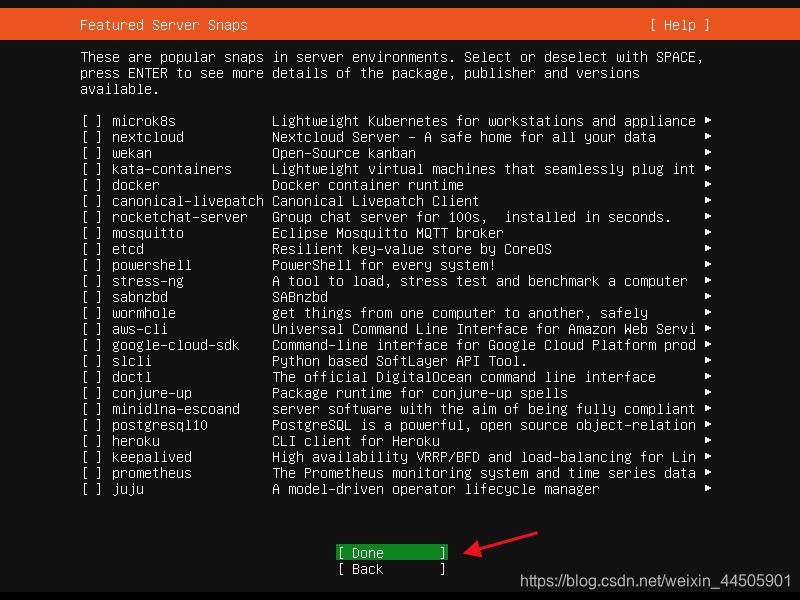Click 'Docker container runtime' description
Screen dimensions: 800x600
(x=368, y=185)
